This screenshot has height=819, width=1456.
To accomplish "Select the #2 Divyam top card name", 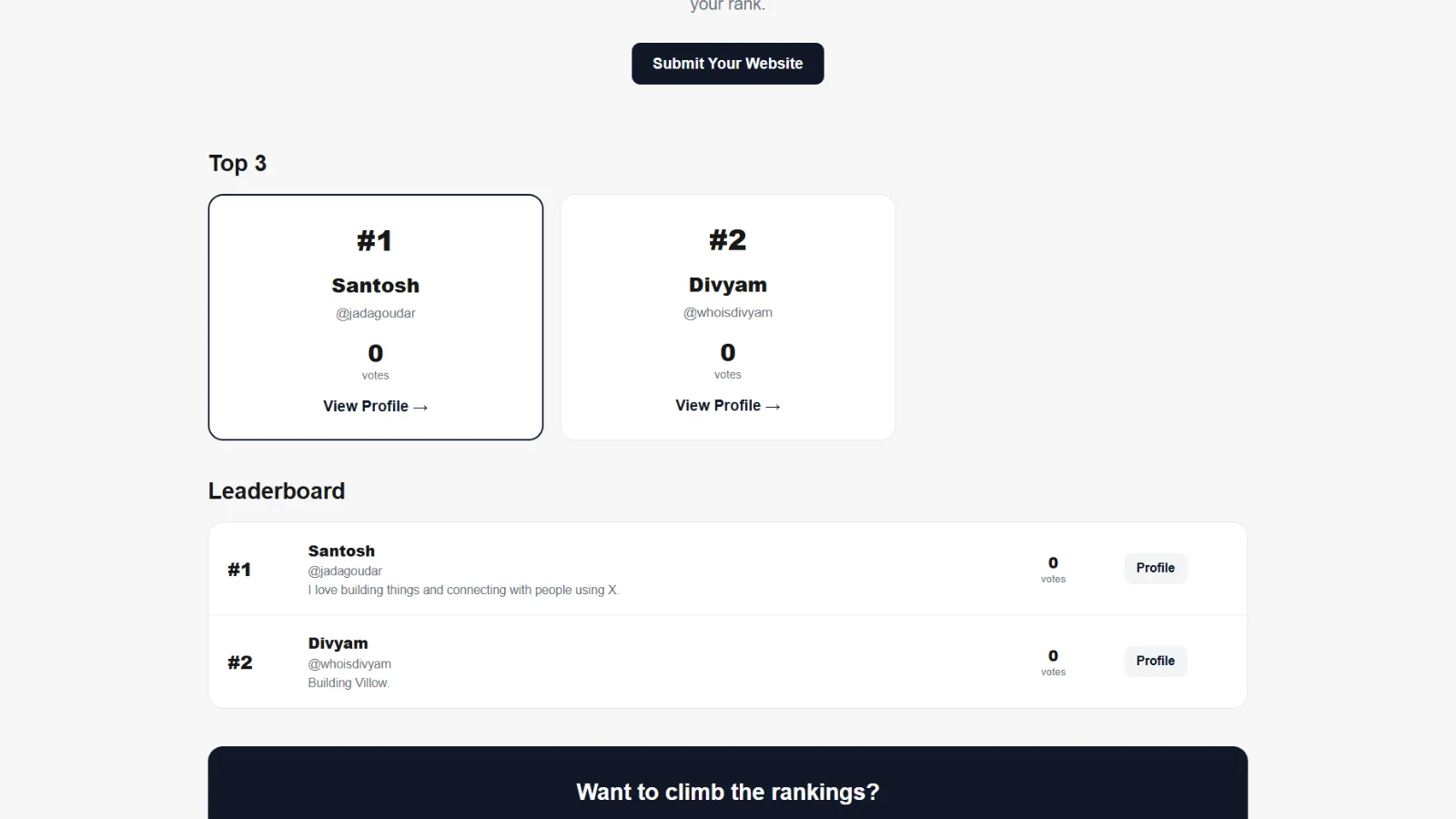I will (x=728, y=285).
